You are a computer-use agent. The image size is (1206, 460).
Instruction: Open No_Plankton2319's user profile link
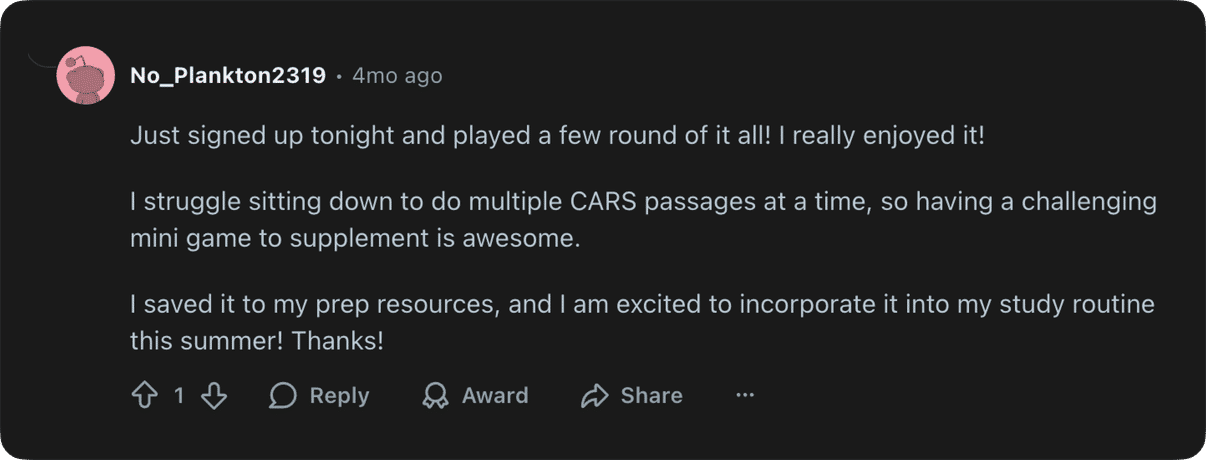228,76
